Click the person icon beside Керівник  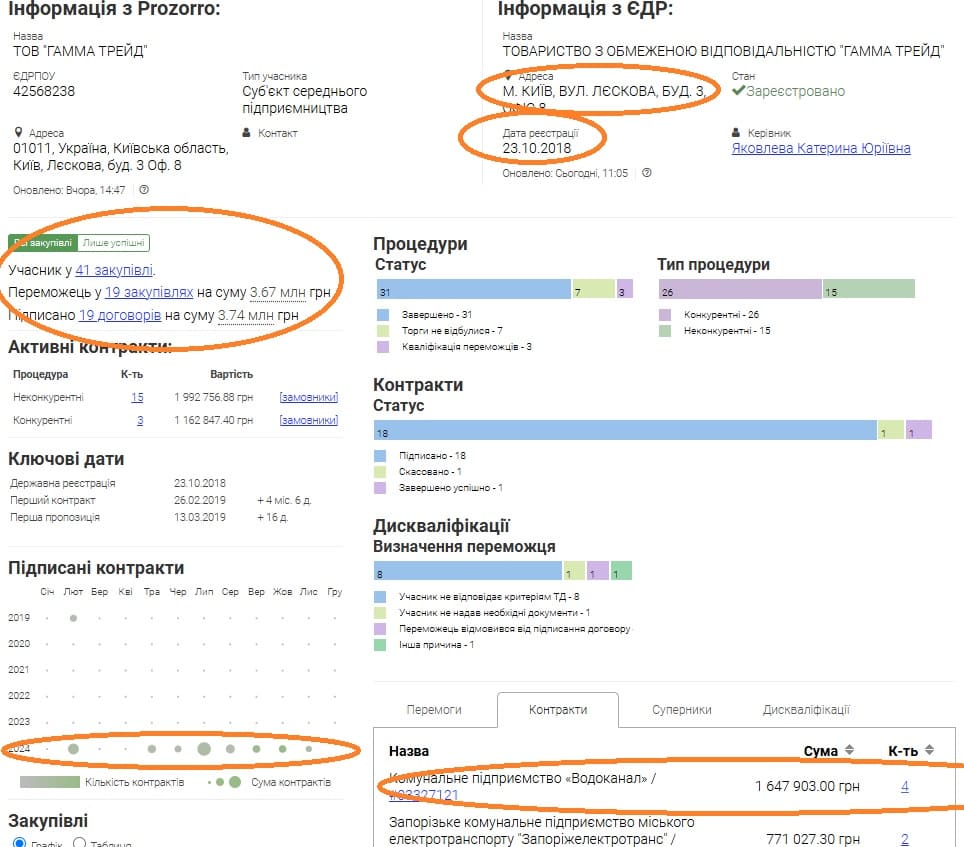(x=737, y=133)
